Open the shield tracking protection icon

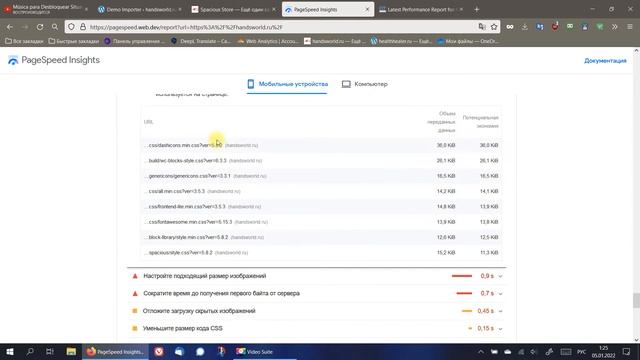(x=71, y=27)
